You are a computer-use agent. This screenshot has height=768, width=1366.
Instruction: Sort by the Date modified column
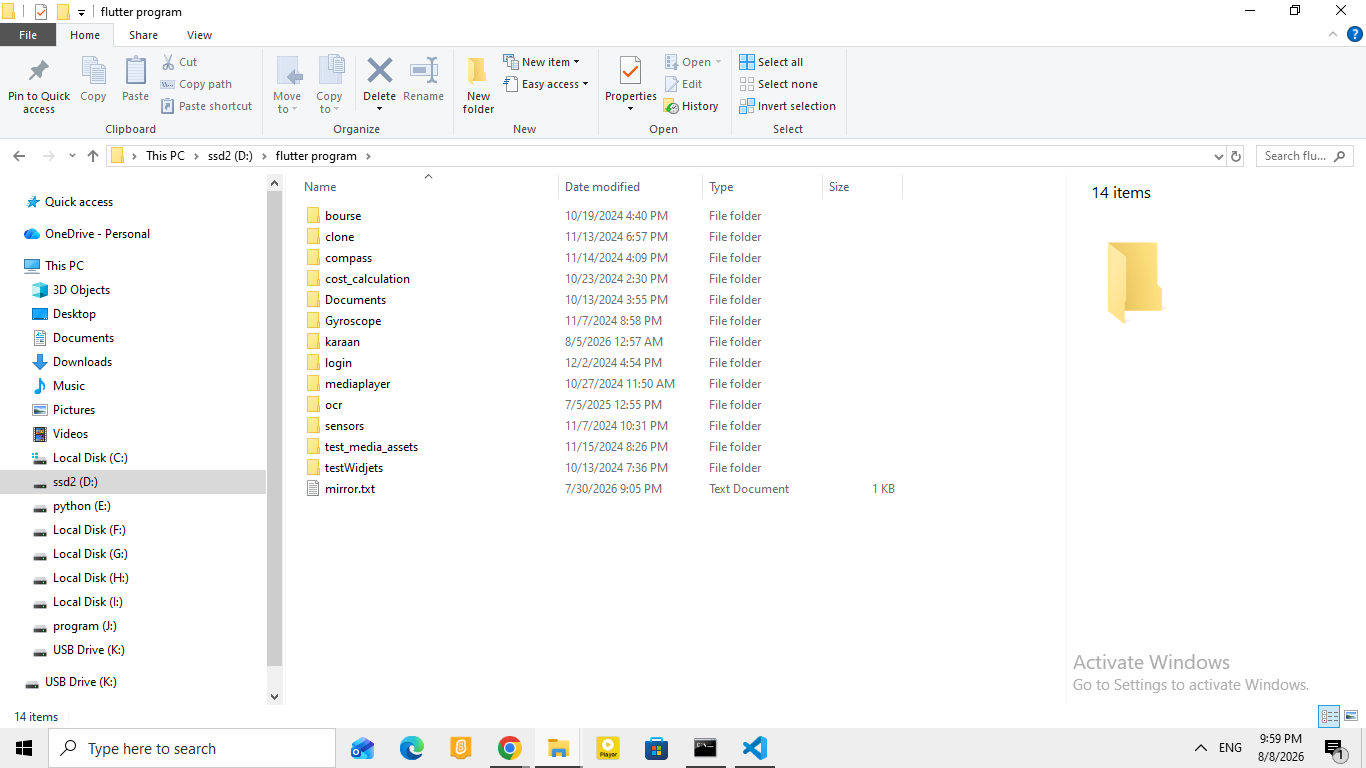630,187
